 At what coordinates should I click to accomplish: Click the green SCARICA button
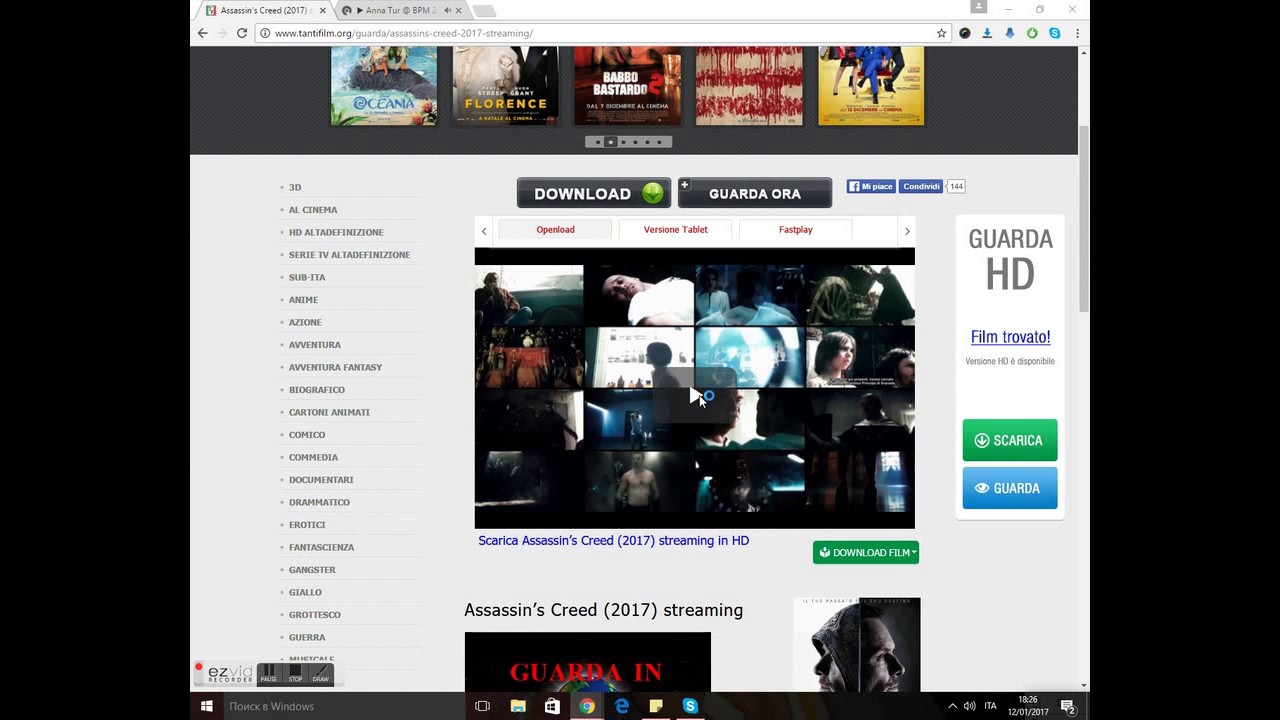point(1010,440)
